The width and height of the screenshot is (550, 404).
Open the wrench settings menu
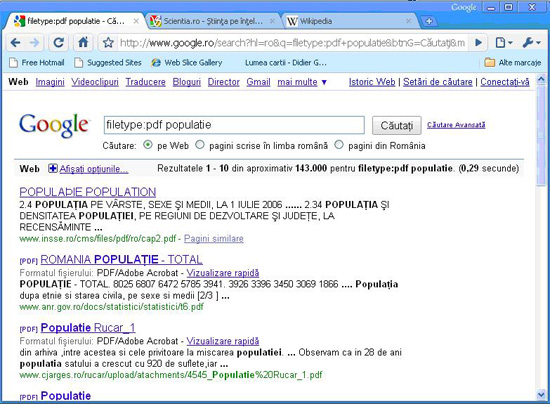(x=531, y=43)
